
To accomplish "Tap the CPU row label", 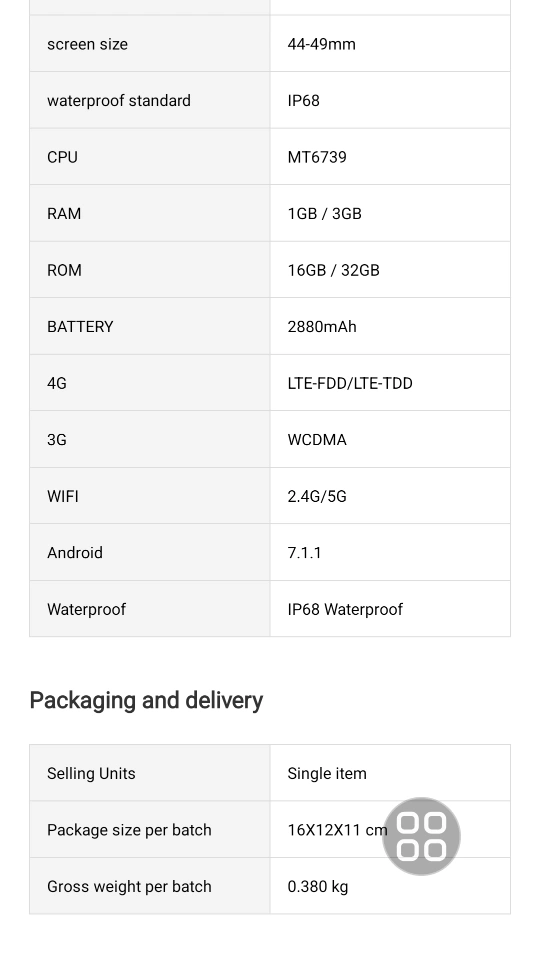I will [63, 157].
